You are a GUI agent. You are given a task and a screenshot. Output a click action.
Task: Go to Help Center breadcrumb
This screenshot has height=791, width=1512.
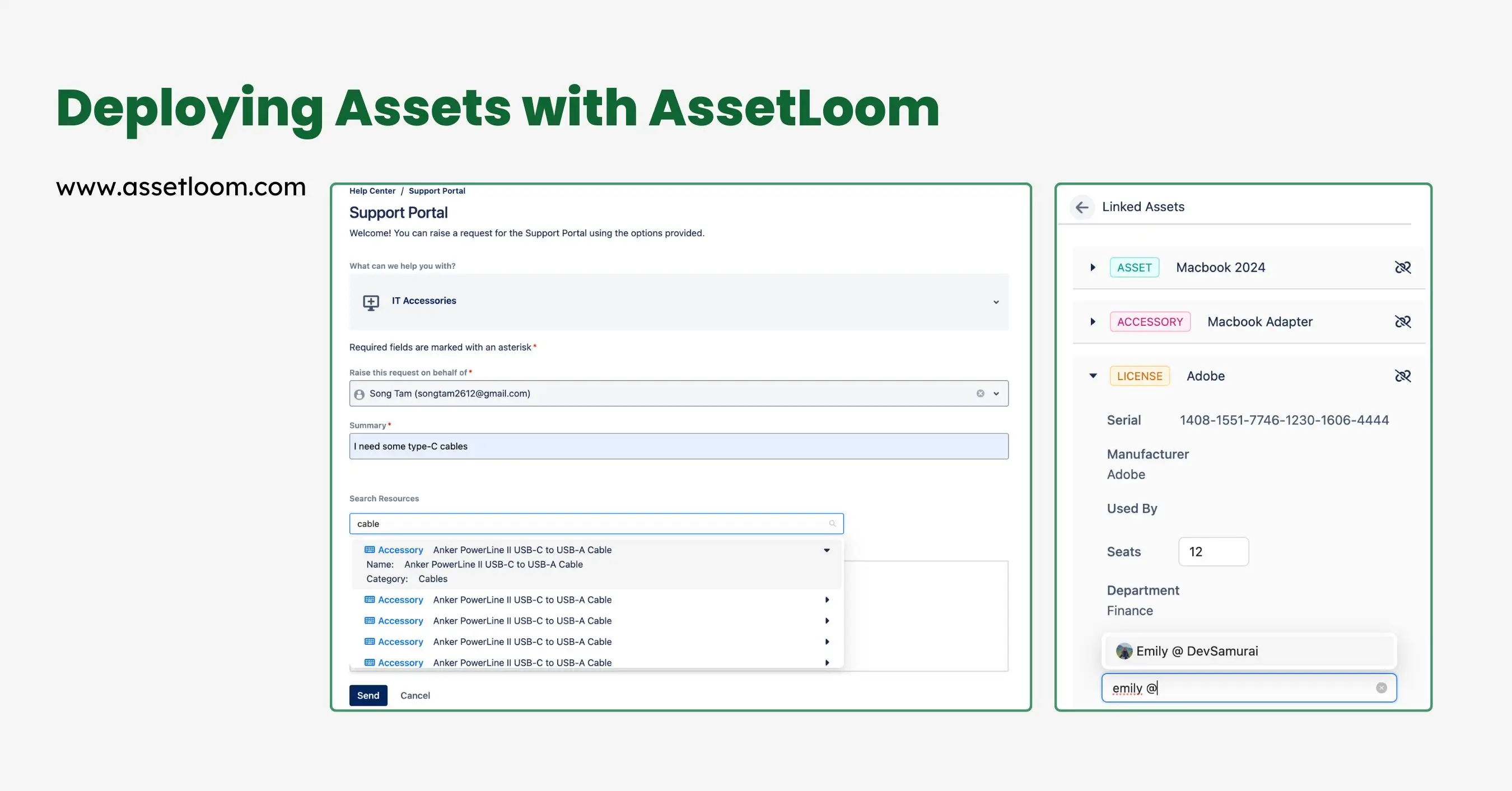372,191
